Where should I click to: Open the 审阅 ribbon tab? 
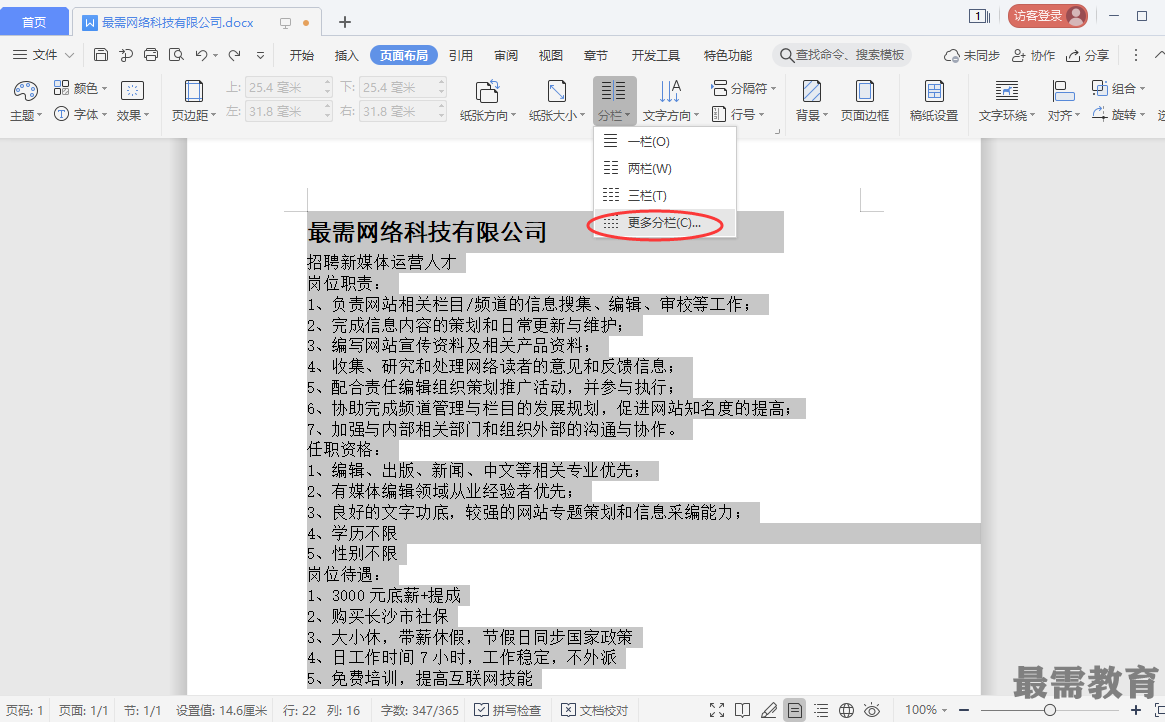[506, 55]
